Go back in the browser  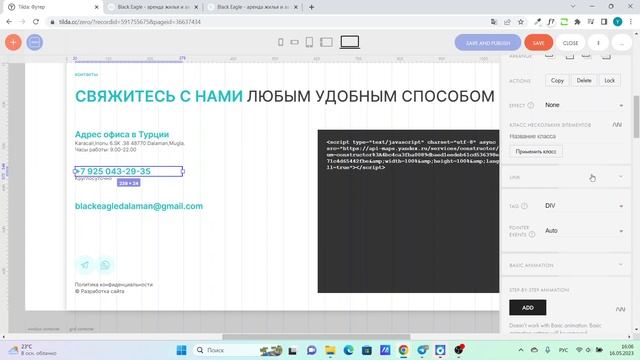point(9,22)
